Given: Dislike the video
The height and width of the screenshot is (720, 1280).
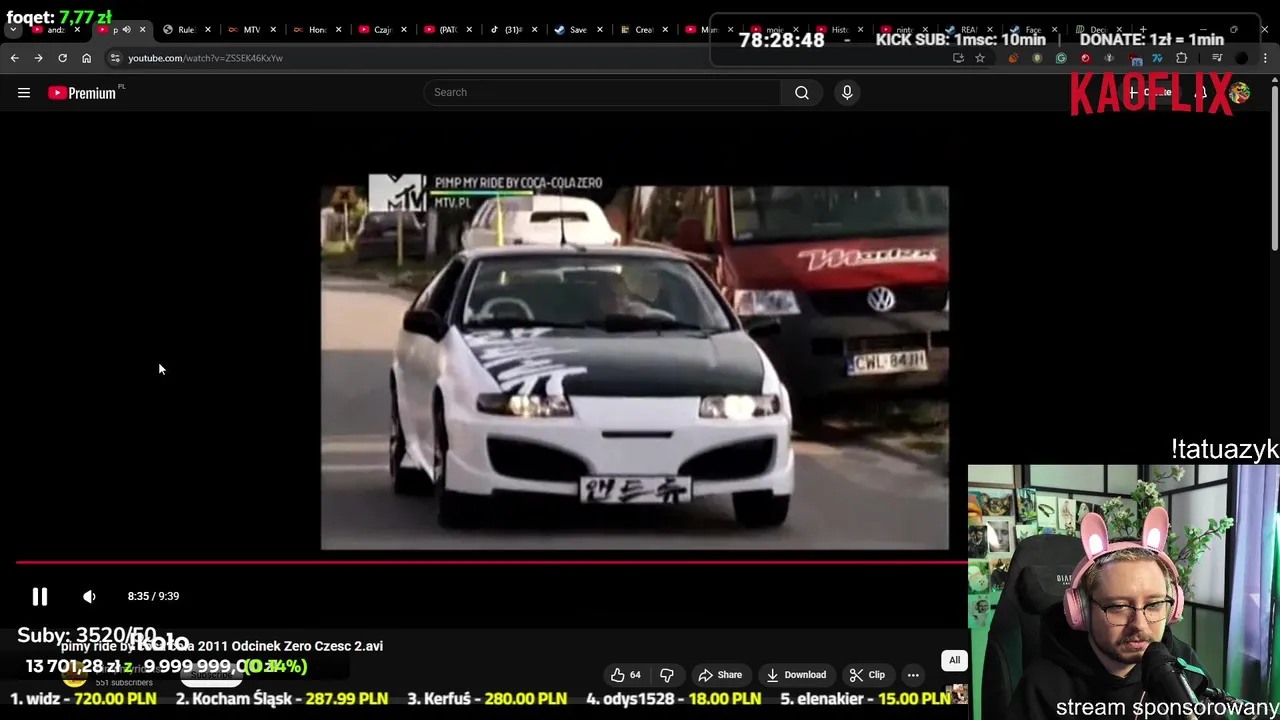Looking at the screenshot, I should pyautogui.click(x=667, y=675).
